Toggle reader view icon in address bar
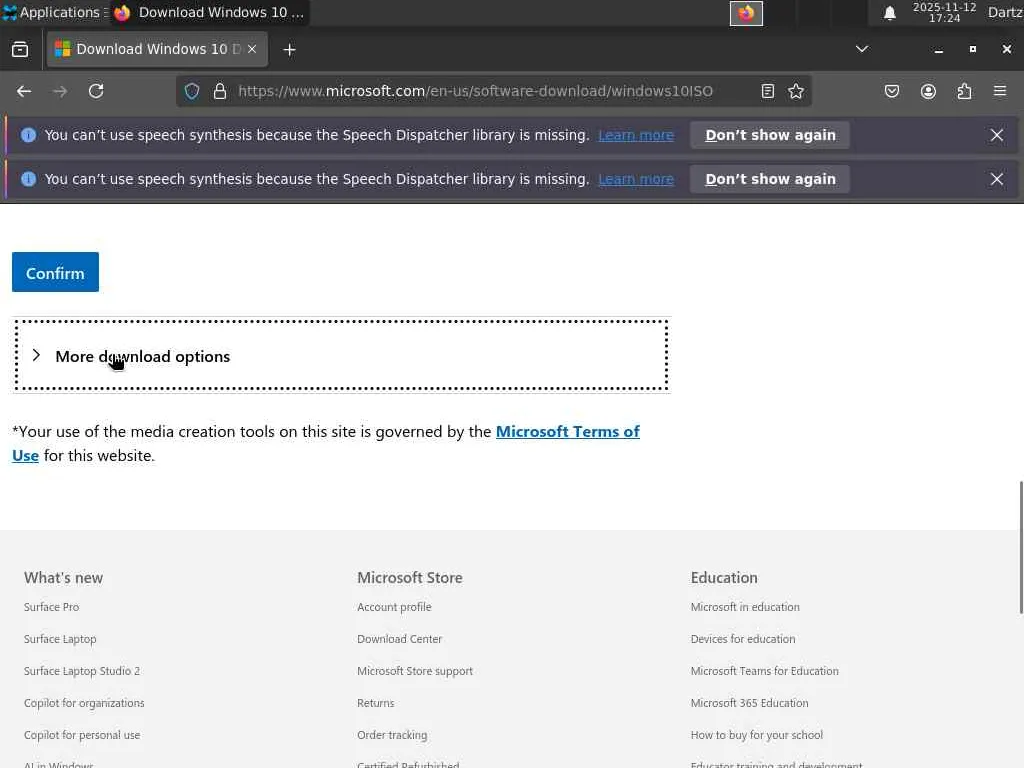 tap(768, 91)
